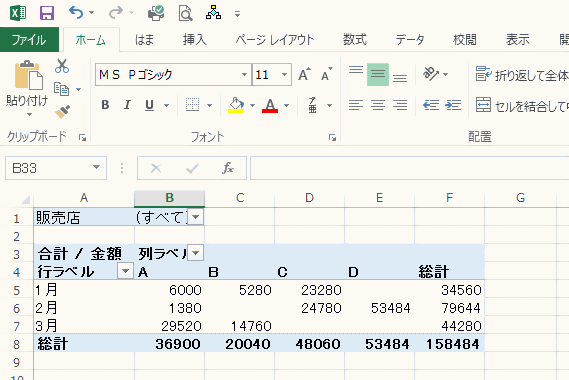Open the font name combo box arrow
This screenshot has height=380, width=569.
click(245, 75)
